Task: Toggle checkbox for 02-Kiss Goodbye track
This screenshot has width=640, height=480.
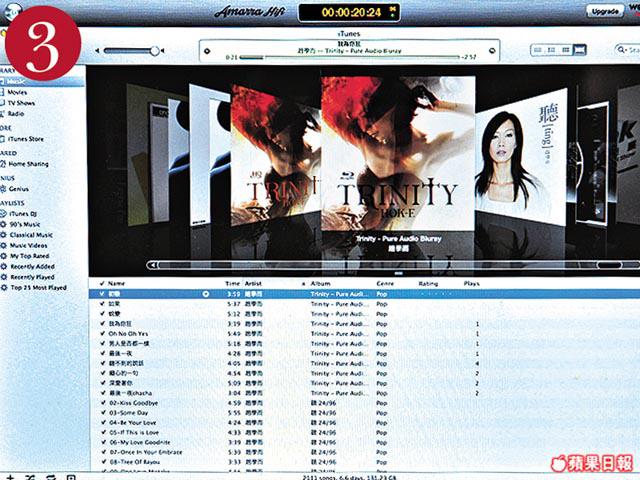Action: (103, 401)
